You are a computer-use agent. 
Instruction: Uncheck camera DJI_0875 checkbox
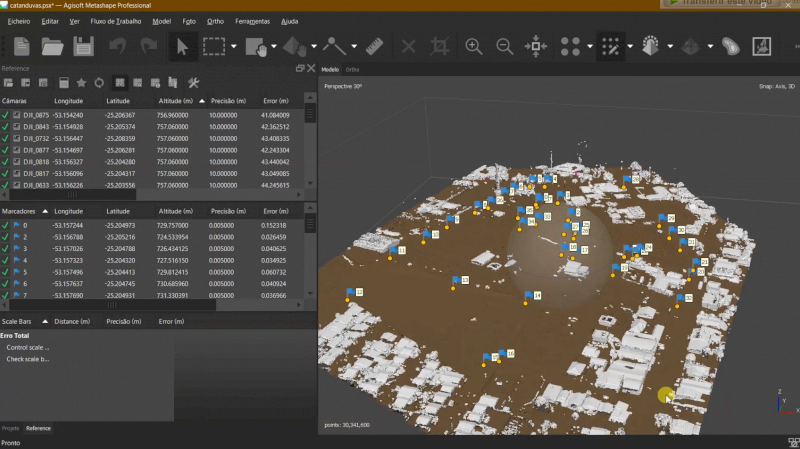pyautogui.click(x=5, y=115)
